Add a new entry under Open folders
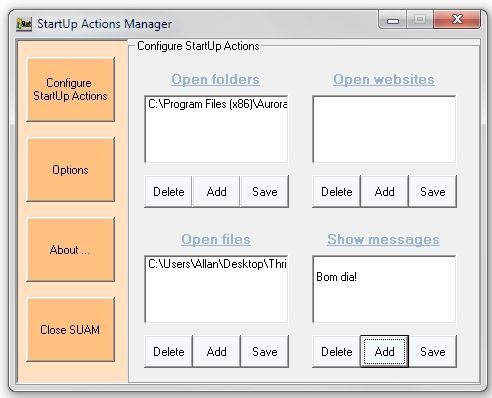The width and height of the screenshot is (492, 398). [216, 192]
